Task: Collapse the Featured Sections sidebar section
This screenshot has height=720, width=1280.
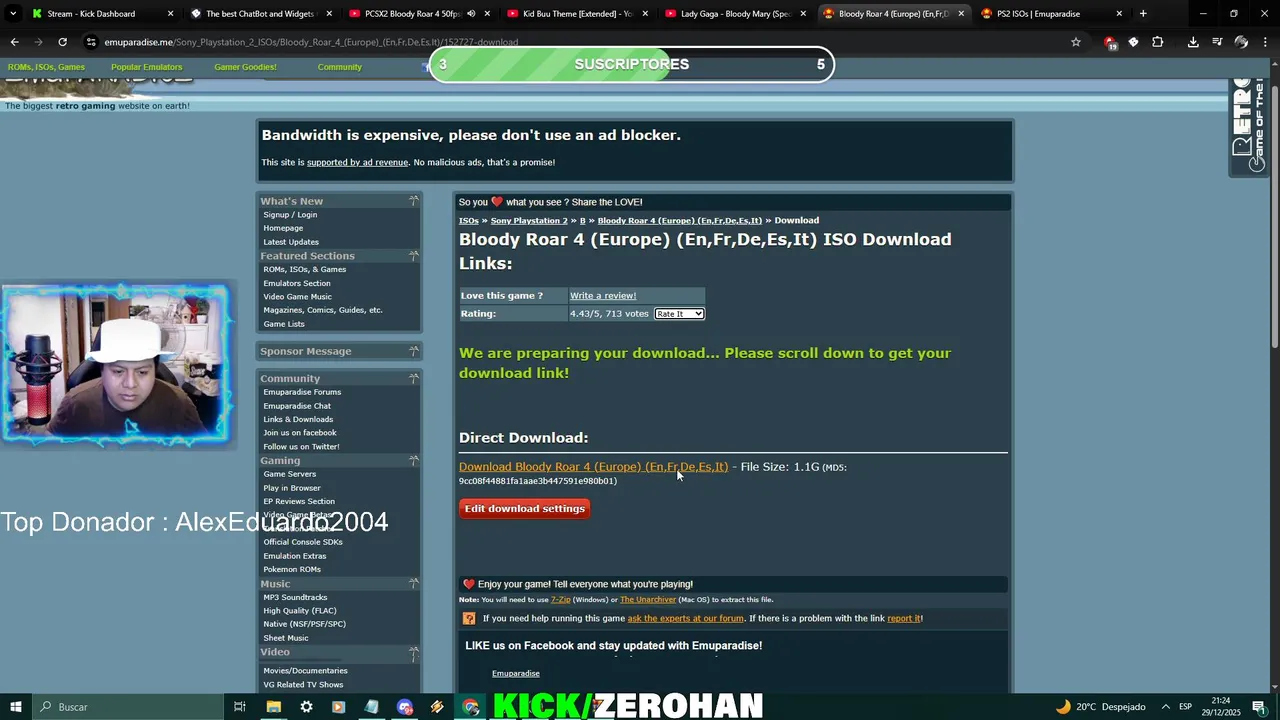Action: tap(414, 256)
